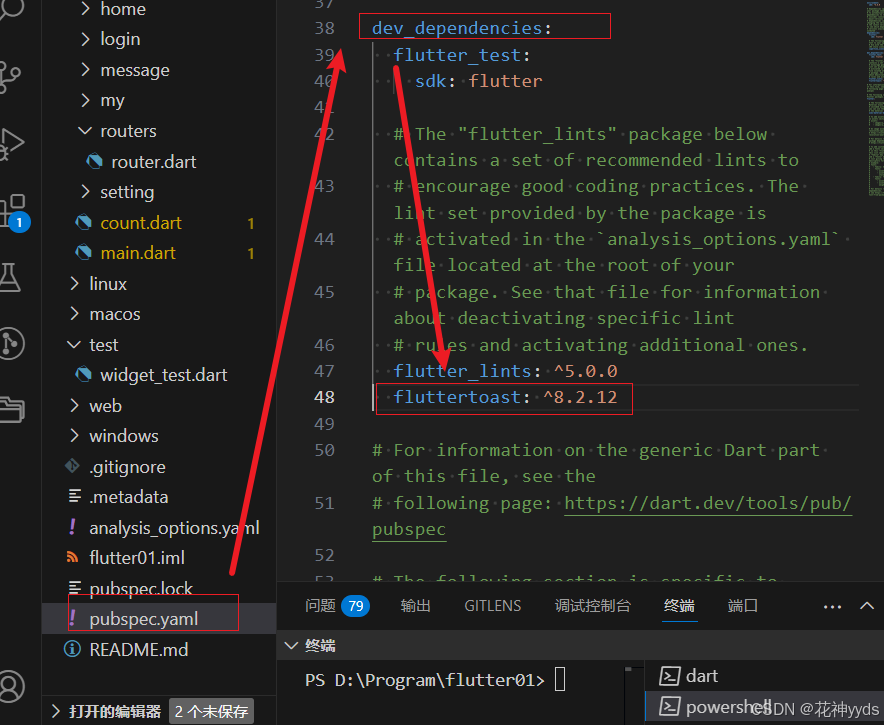Expand the login folder
Image resolution: width=884 pixels, height=725 pixels.
point(85,39)
